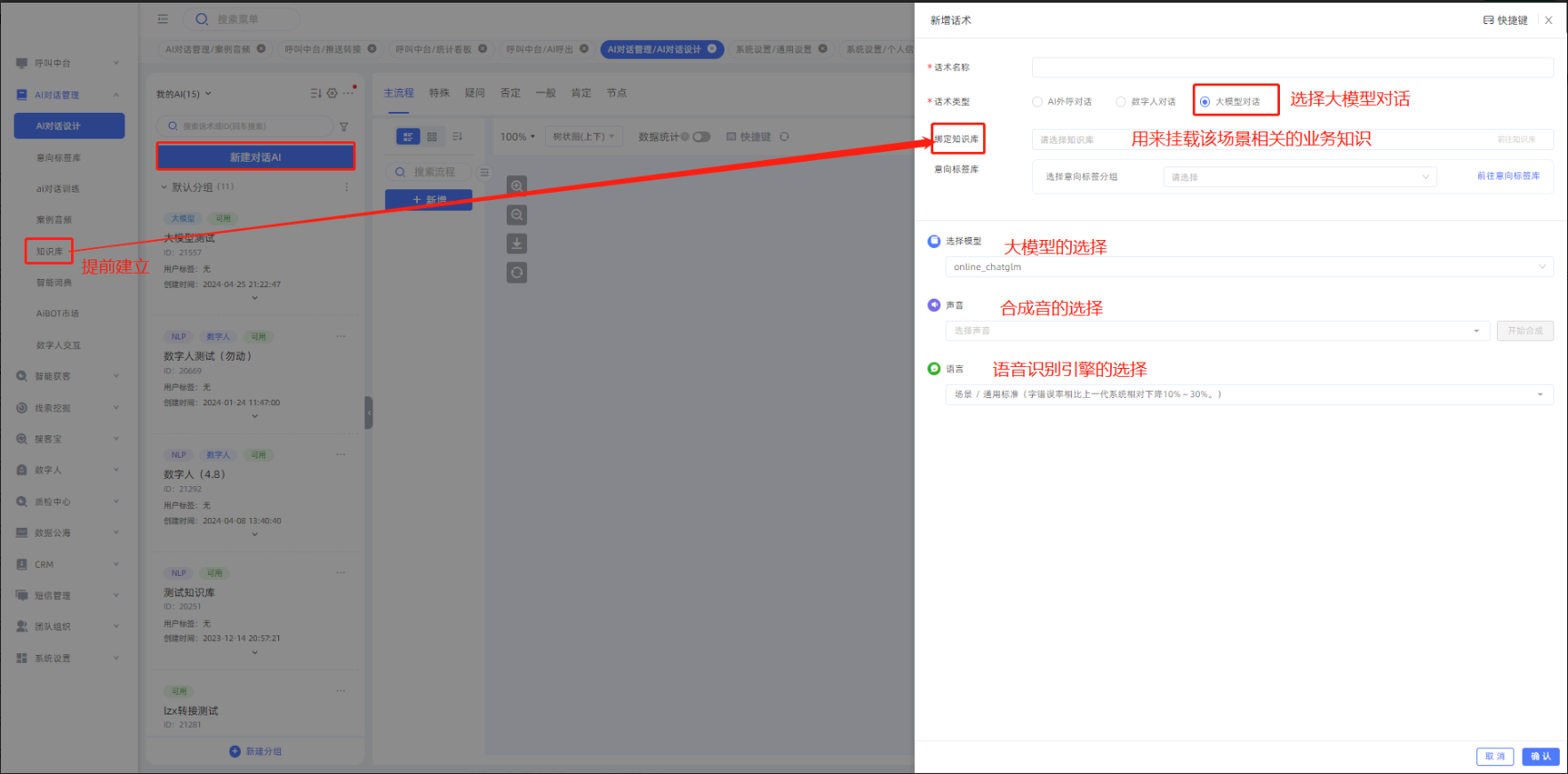Image resolution: width=1568 pixels, height=774 pixels.
Task: Click the zoom-out magnifier icon on canvas
Action: pos(516,215)
